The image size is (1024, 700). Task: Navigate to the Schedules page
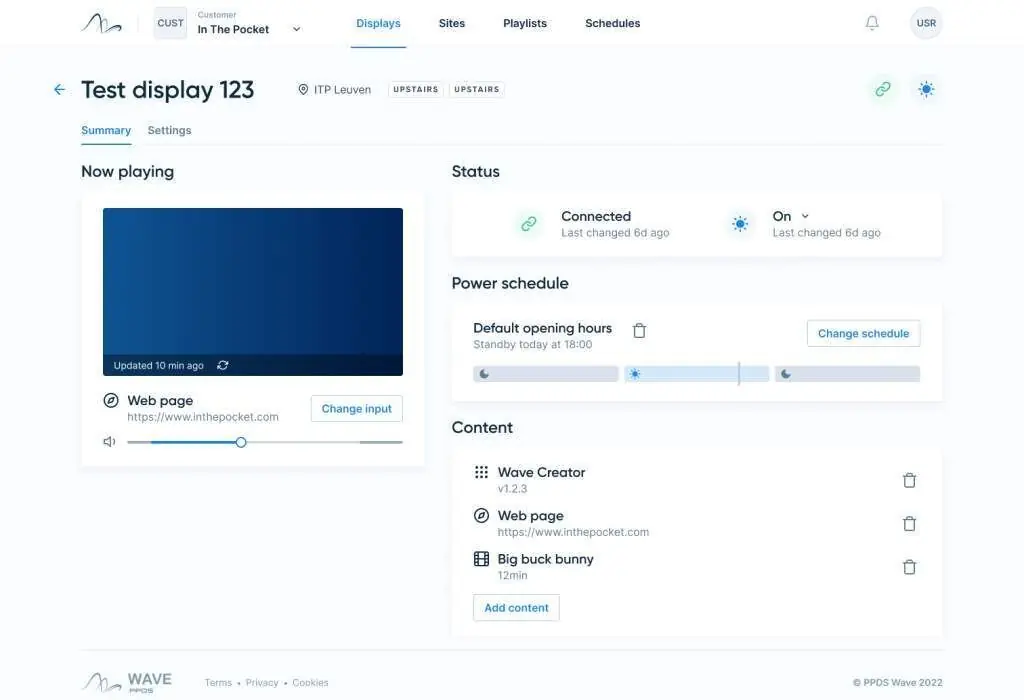(x=612, y=23)
